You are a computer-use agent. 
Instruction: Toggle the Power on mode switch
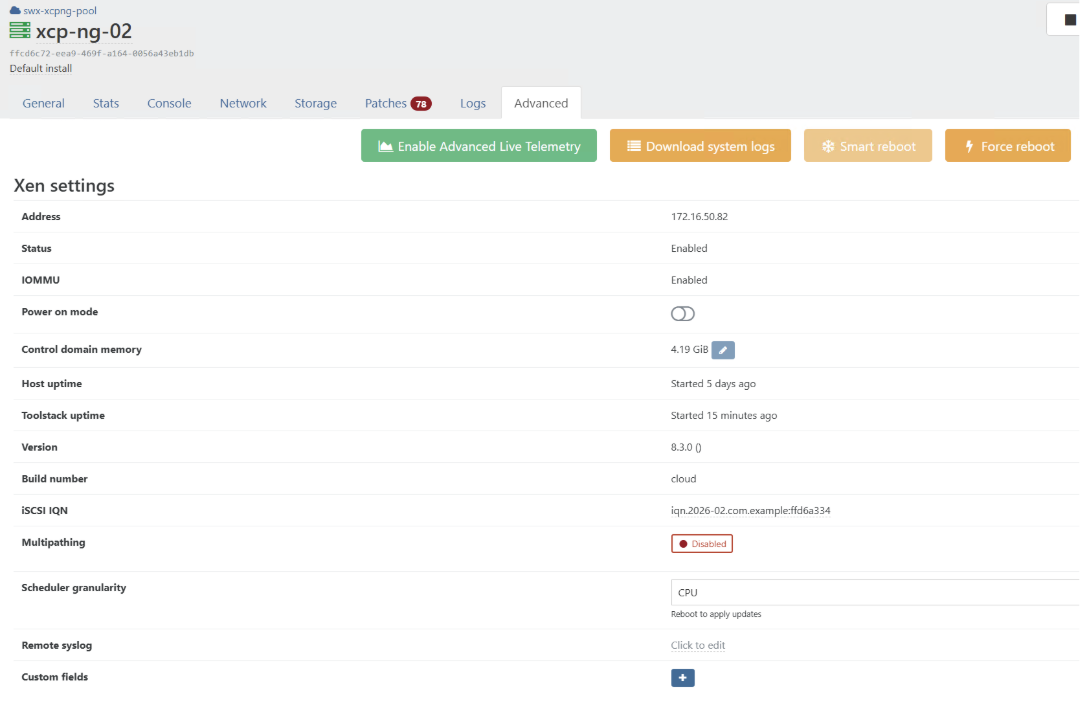tap(683, 314)
